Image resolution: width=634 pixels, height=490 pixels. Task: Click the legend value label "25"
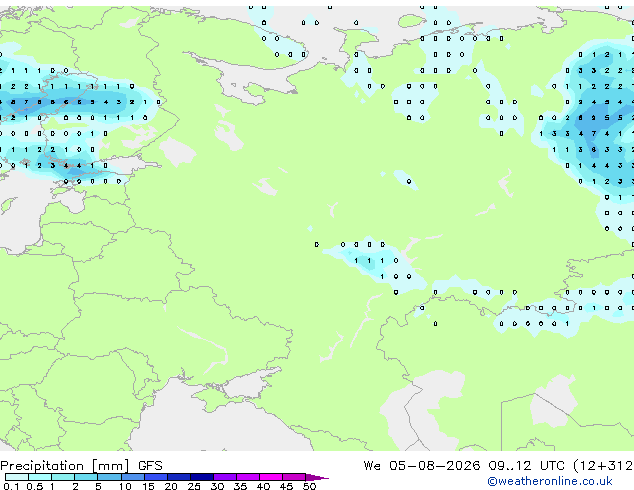(x=194, y=486)
